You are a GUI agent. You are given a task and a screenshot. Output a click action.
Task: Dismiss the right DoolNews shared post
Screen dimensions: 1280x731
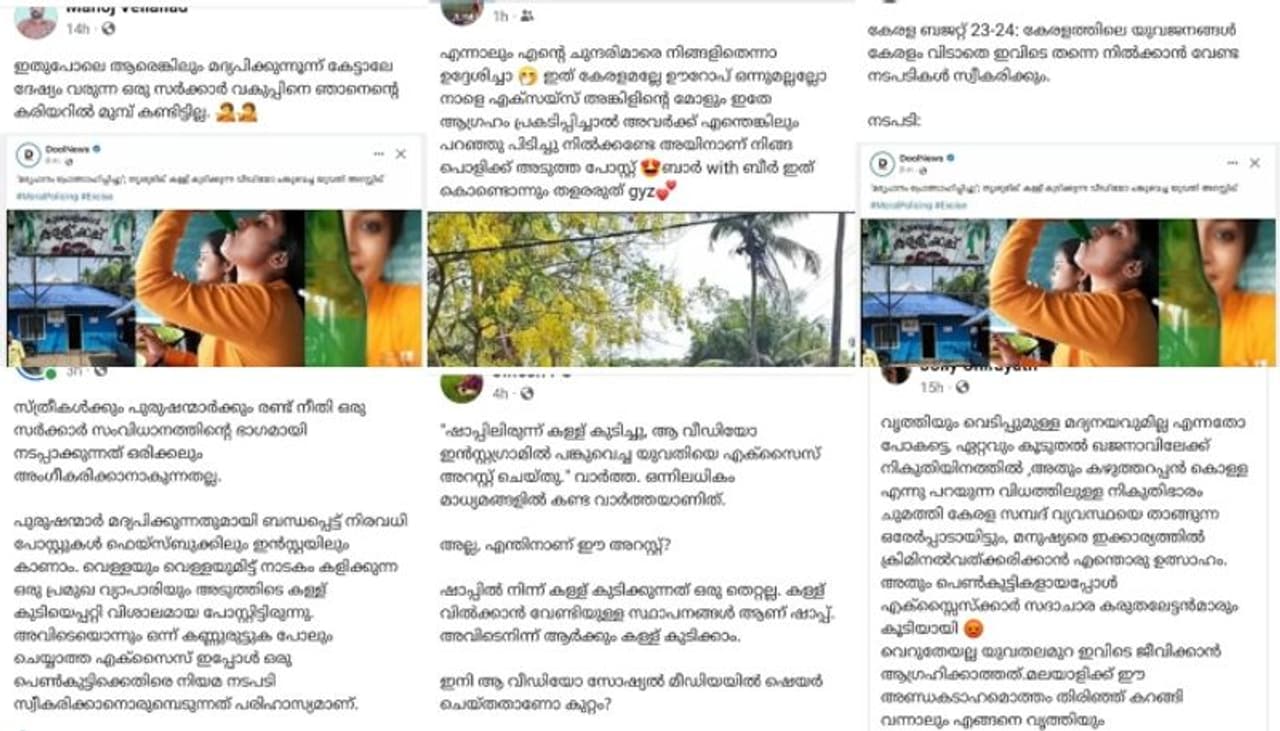(x=1255, y=163)
